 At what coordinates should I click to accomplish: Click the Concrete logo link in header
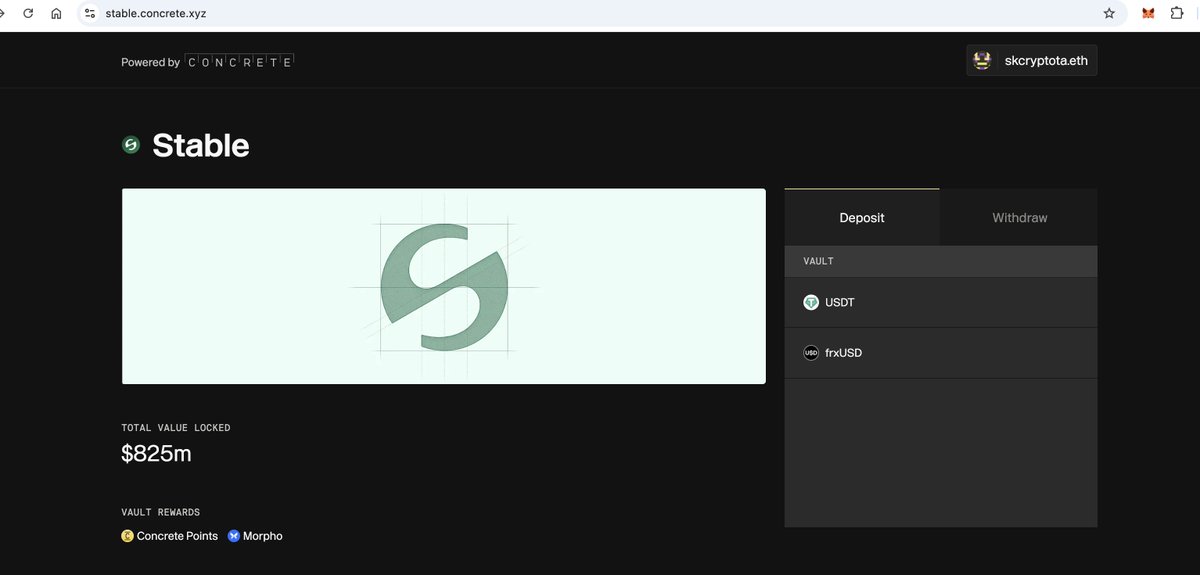[x=240, y=62]
